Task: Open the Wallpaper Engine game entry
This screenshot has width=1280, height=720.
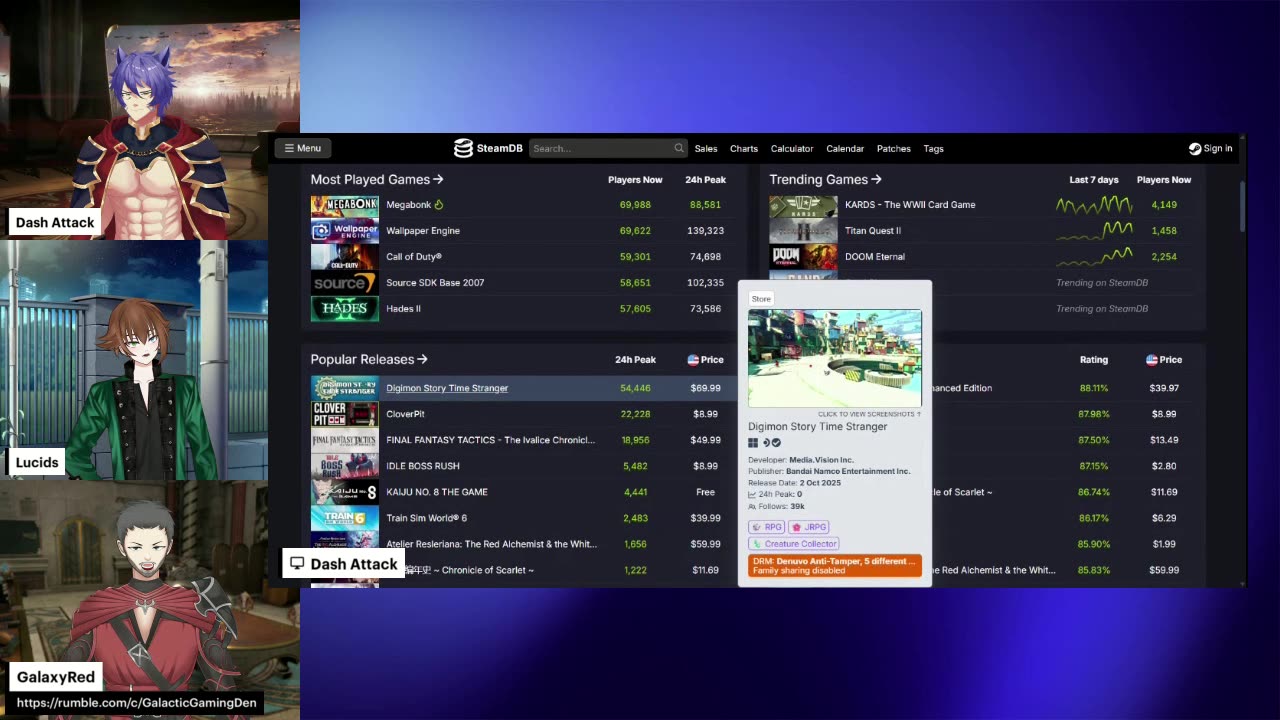Action: point(423,231)
